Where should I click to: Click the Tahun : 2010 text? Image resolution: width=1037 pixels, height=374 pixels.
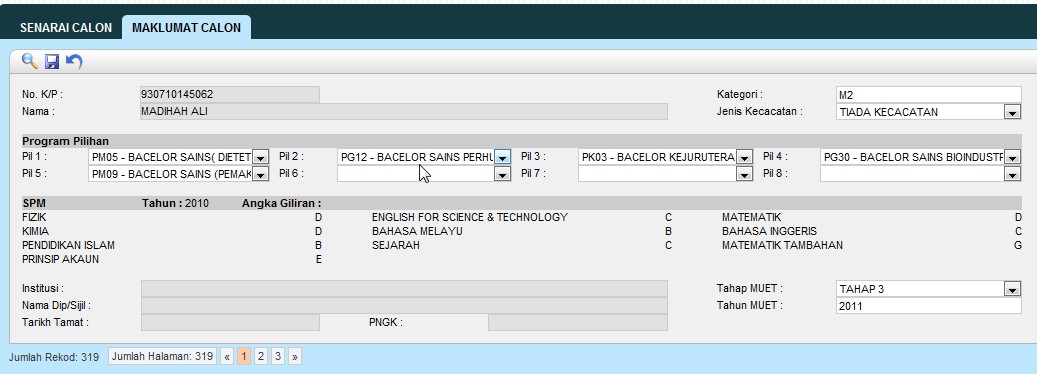[x=175, y=203]
